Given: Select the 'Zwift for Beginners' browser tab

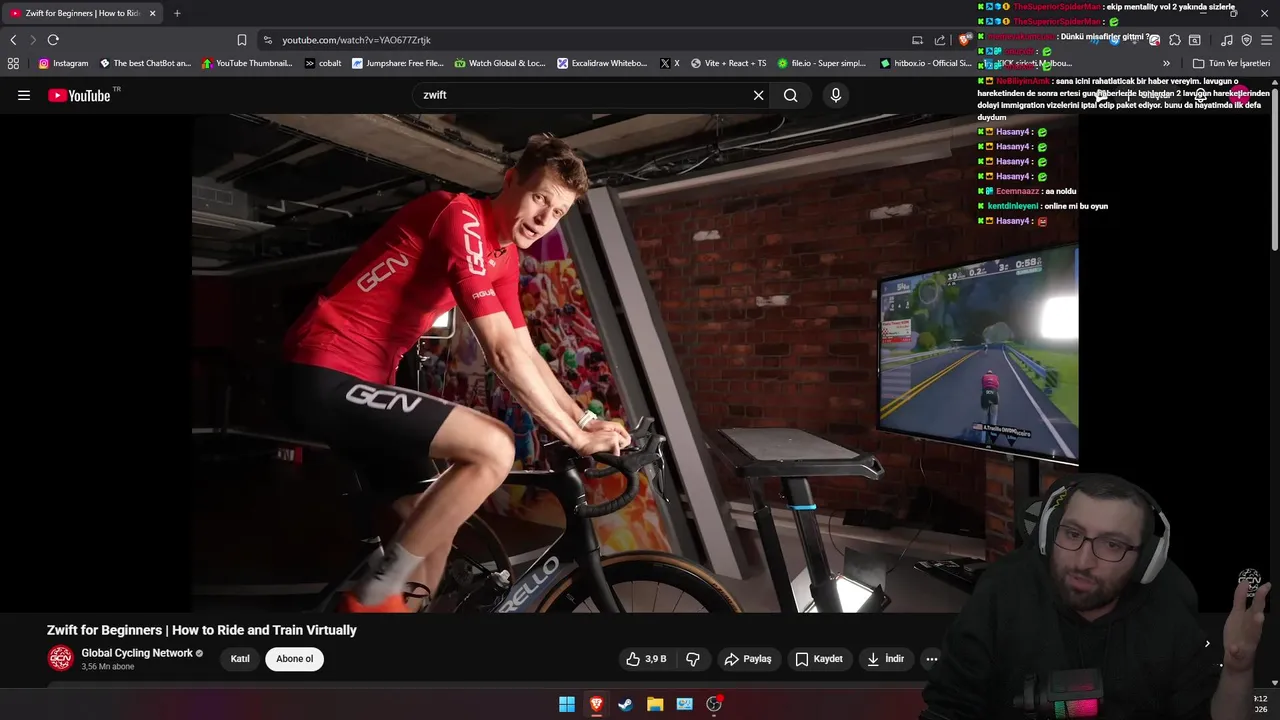Looking at the screenshot, I should pos(83,13).
